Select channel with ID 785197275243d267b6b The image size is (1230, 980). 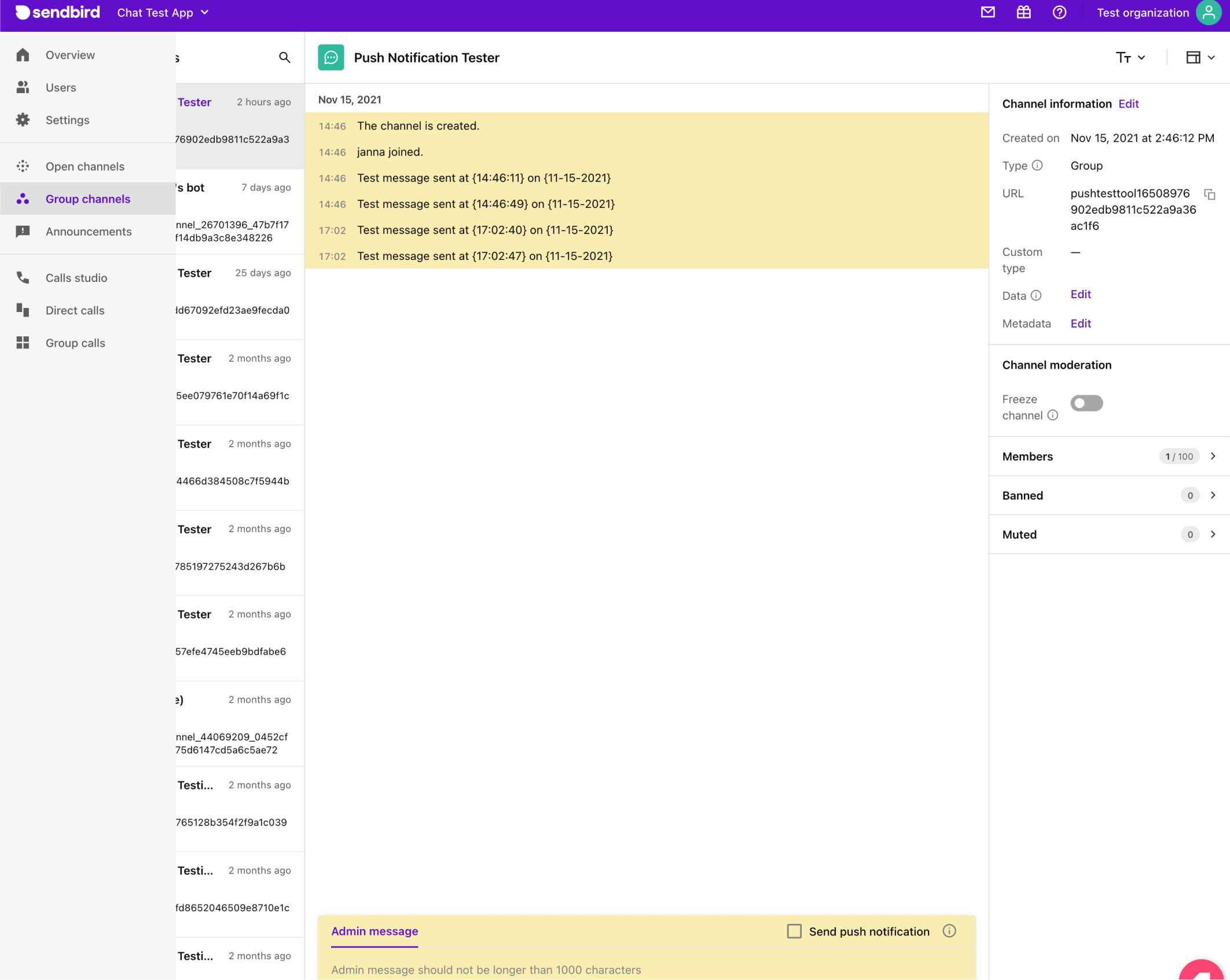[x=240, y=553]
